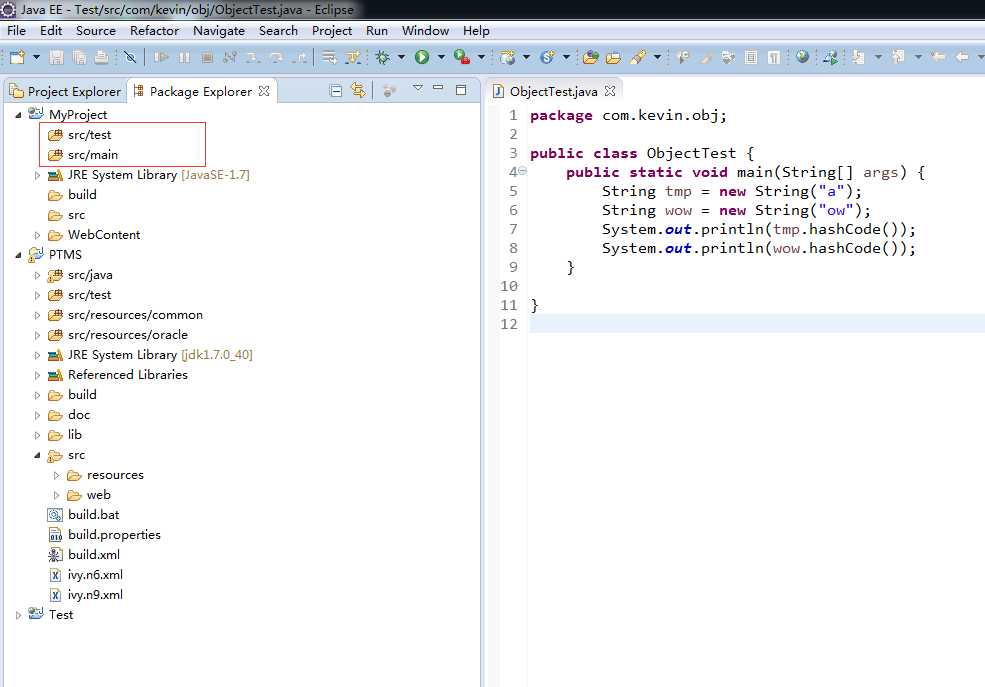Open the File menu
The image size is (985, 687).
click(16, 31)
